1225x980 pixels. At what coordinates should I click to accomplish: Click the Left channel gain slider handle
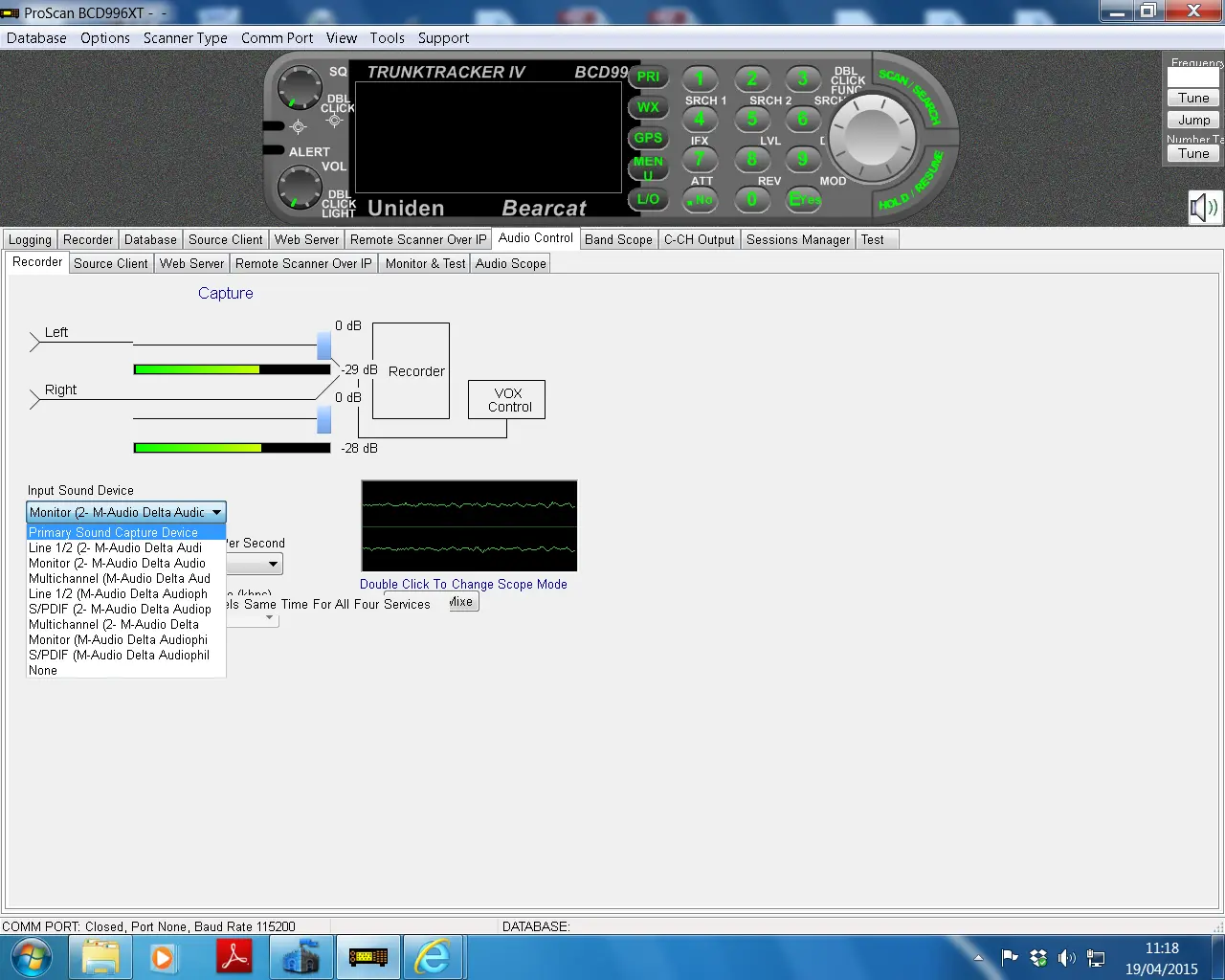pos(323,345)
